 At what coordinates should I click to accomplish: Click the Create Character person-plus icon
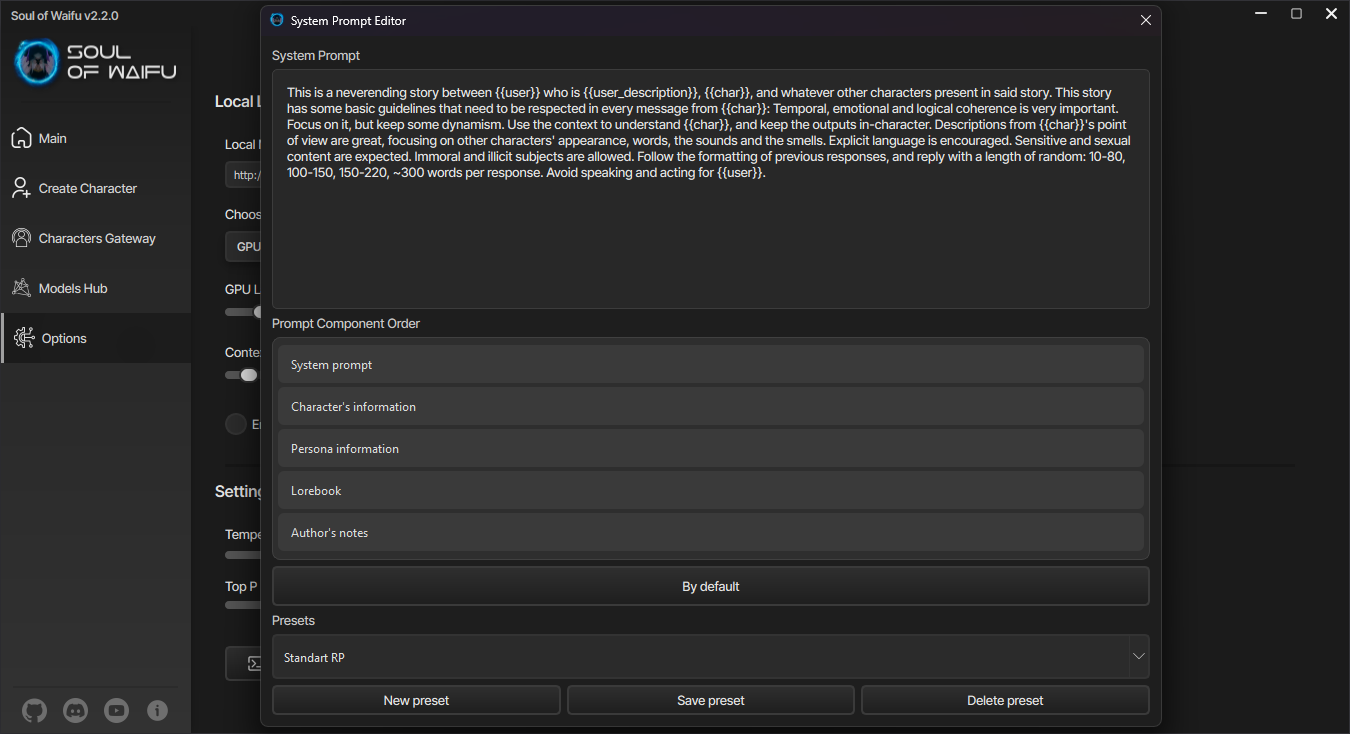(21, 188)
